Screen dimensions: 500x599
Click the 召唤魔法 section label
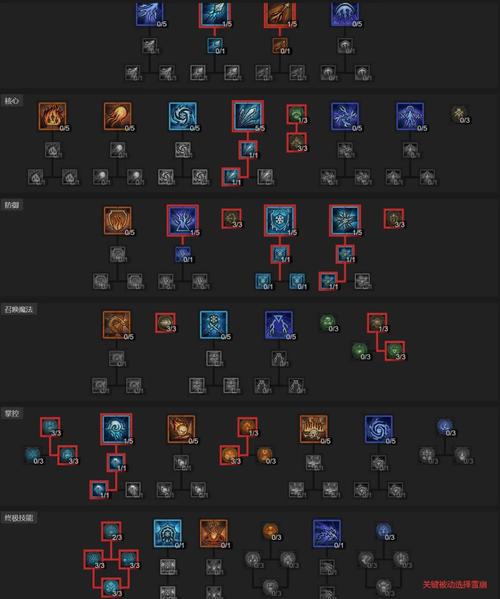[19, 309]
